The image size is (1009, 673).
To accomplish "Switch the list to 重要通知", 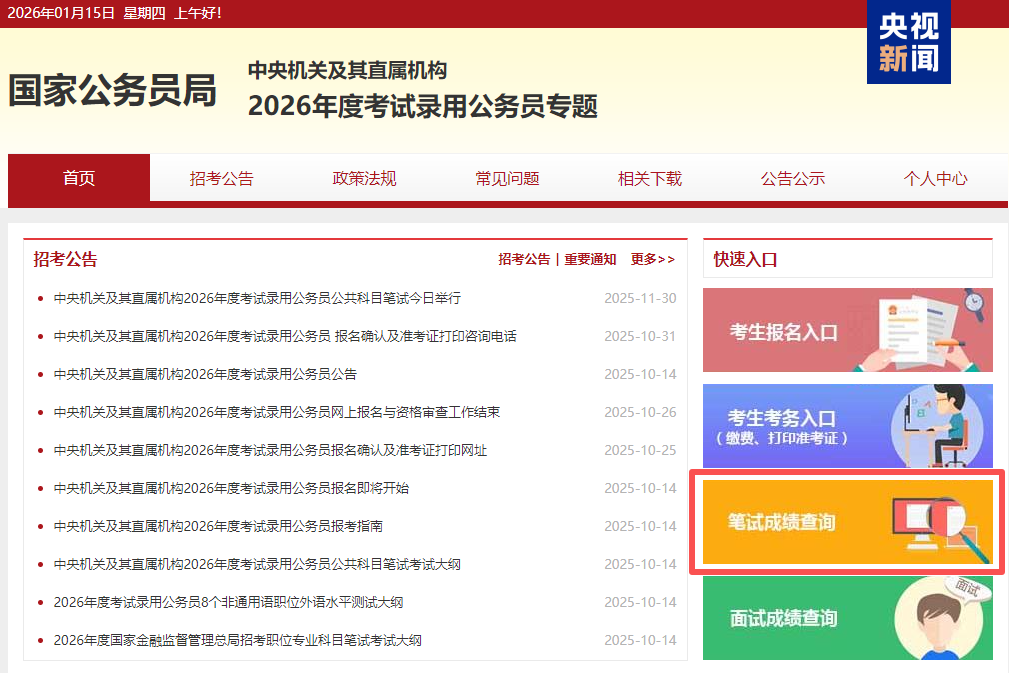I will [x=590, y=259].
